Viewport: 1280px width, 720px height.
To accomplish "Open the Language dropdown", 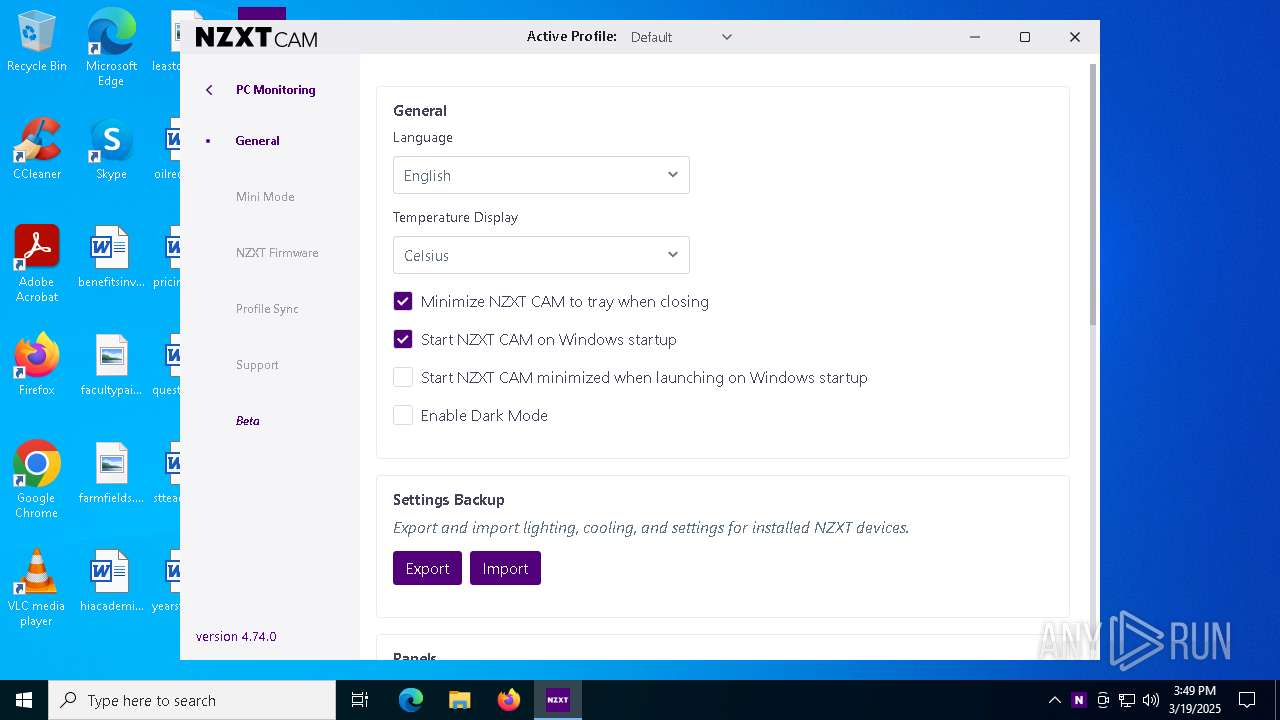I will (541, 175).
